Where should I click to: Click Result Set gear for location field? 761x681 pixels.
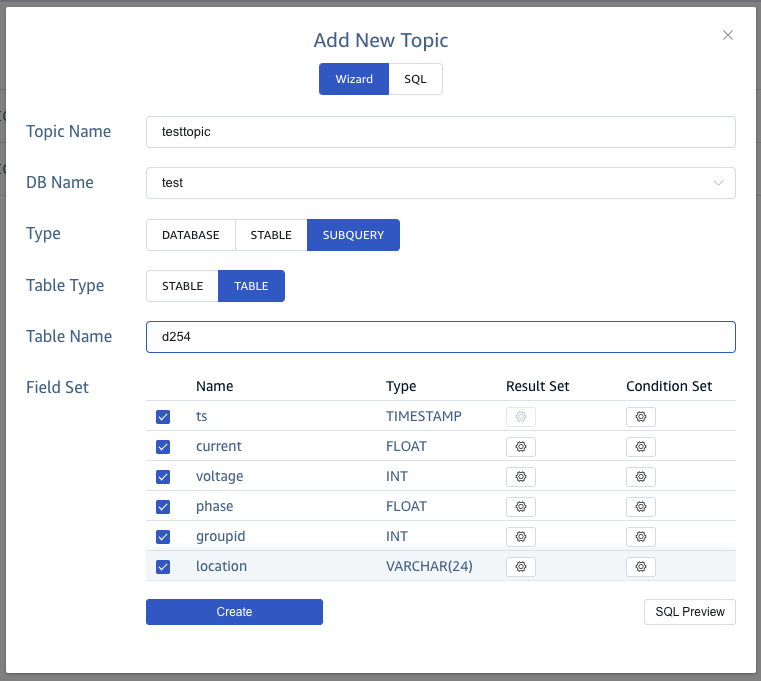click(521, 566)
